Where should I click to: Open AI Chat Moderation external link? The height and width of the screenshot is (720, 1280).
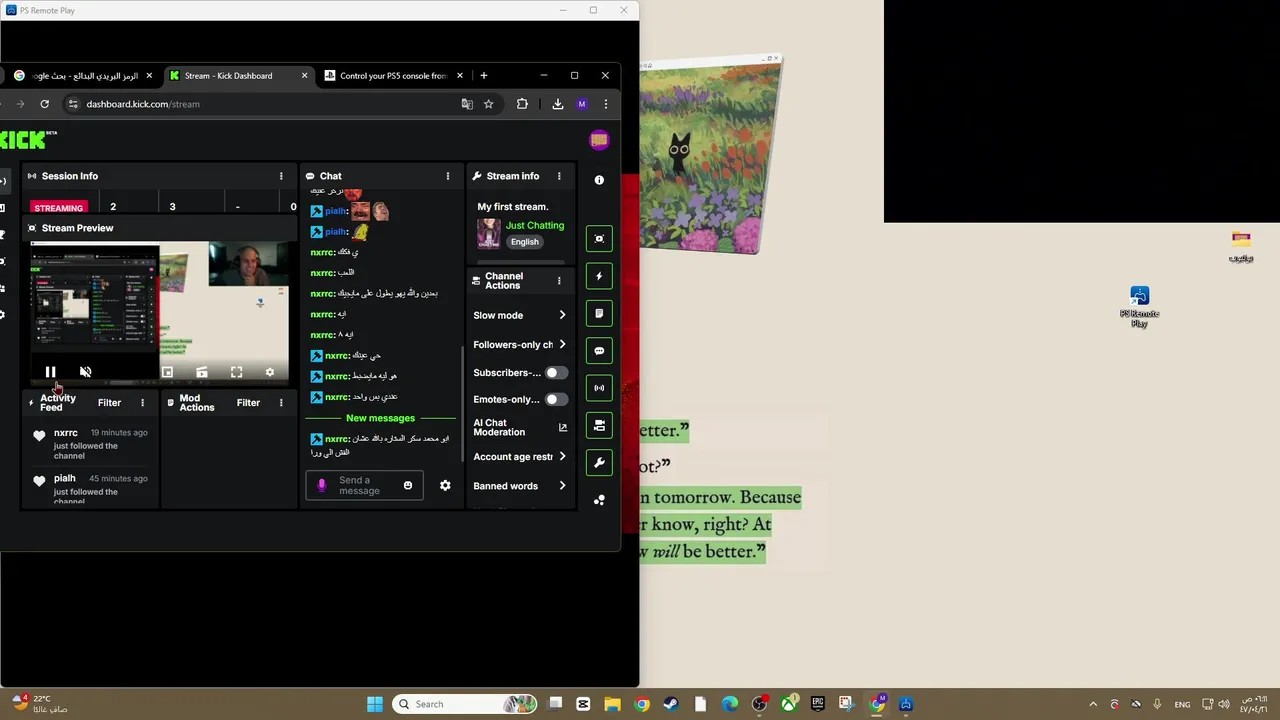tap(562, 428)
